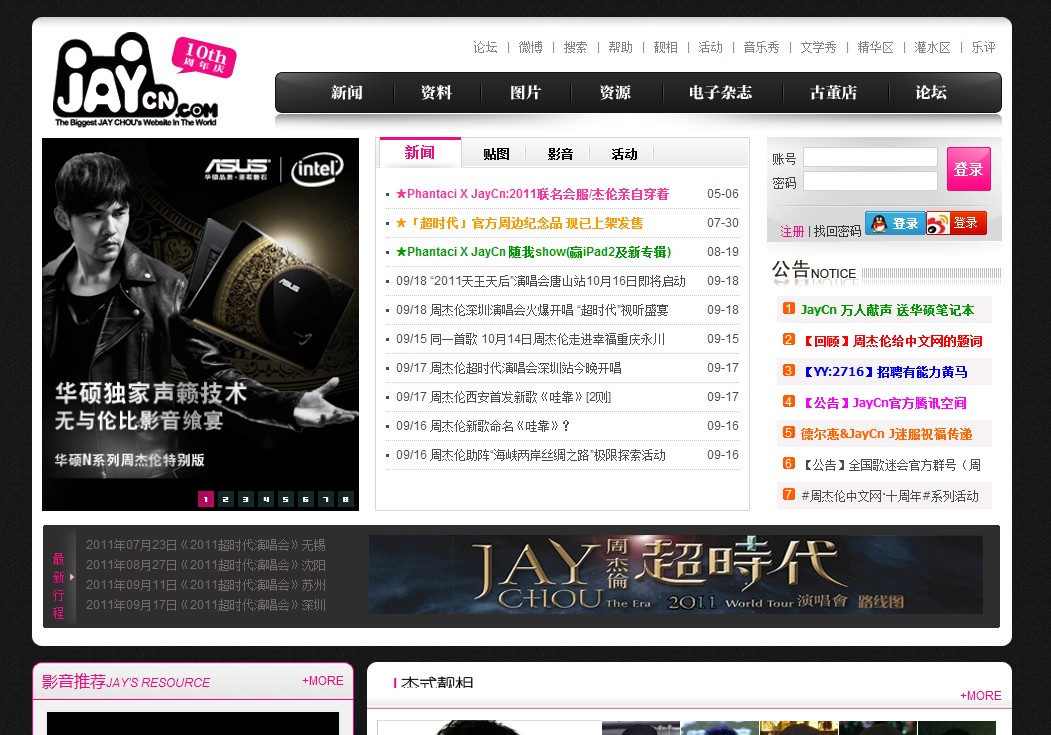Screen dimensions: 1051x735
Task: Open news Phantaci X JayCn:2011联名会服
Action: pyautogui.click(x=532, y=194)
